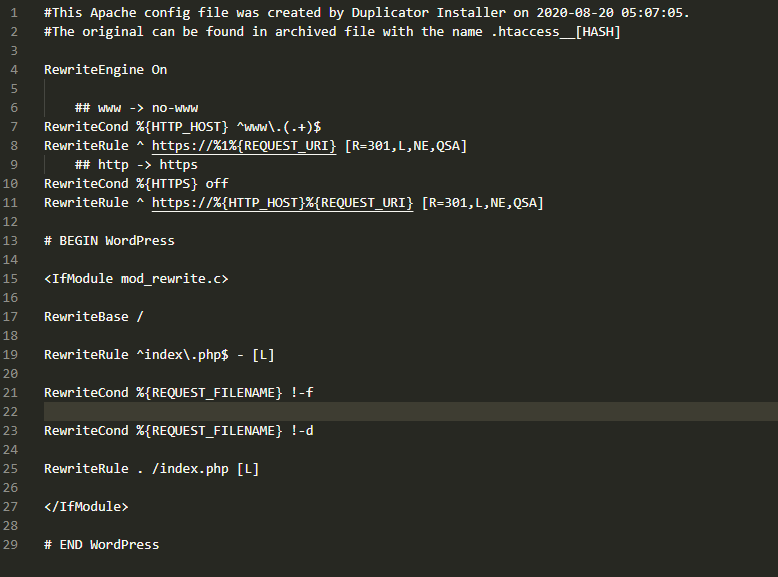This screenshot has height=577, width=778.
Task: Click the '# END WordPress' comment
Action: coord(101,545)
